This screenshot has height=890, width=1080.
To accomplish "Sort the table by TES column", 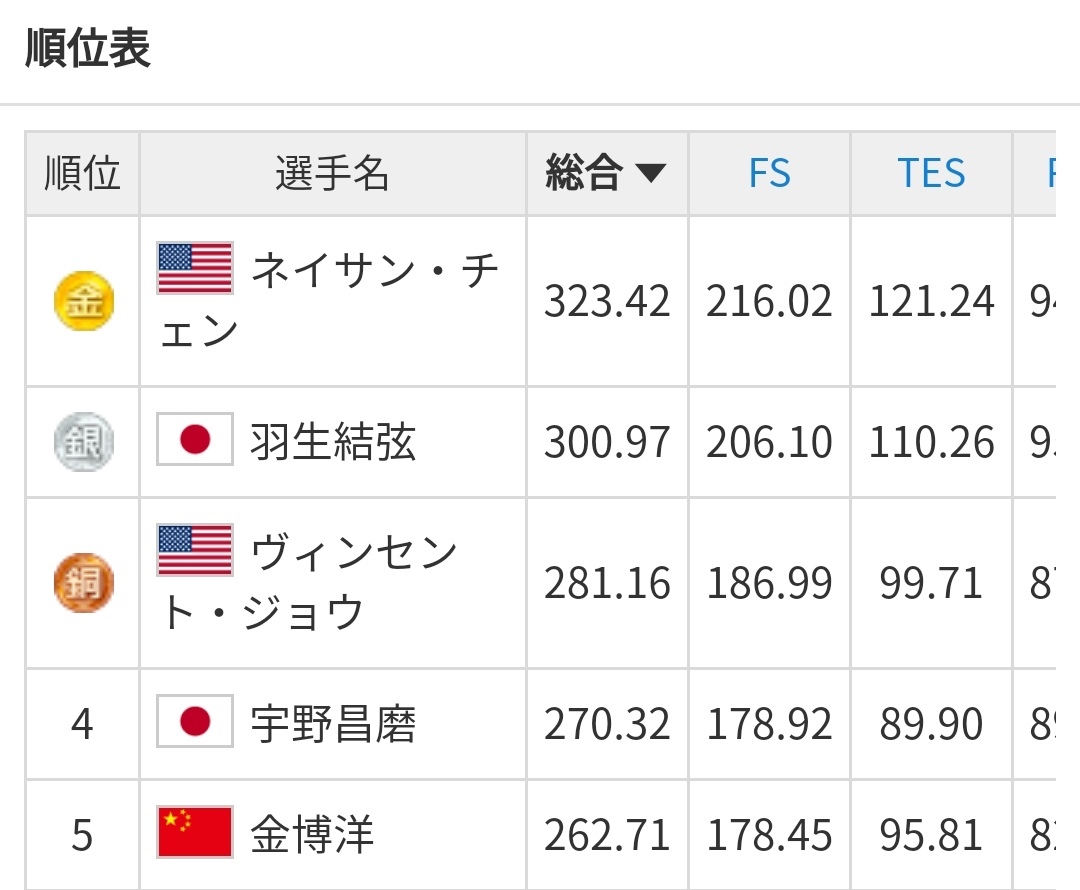I will point(931,174).
